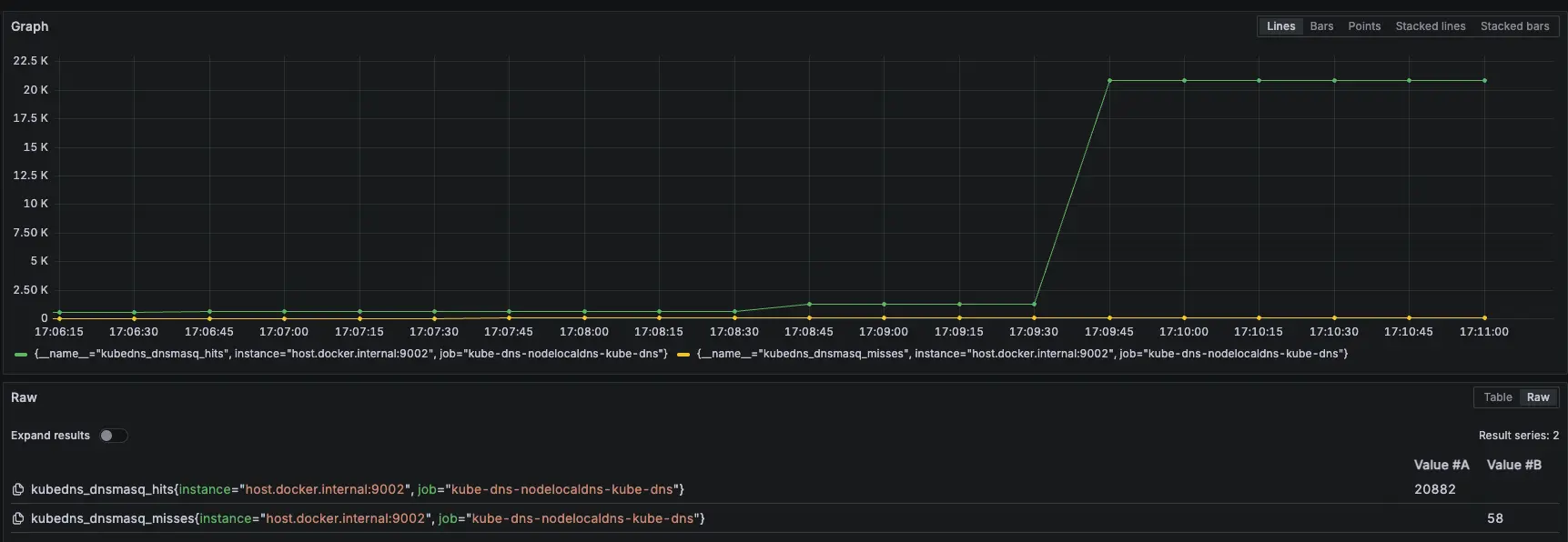This screenshot has width=1568, height=542.
Task: Switch graph style to Points
Action: point(1364,26)
